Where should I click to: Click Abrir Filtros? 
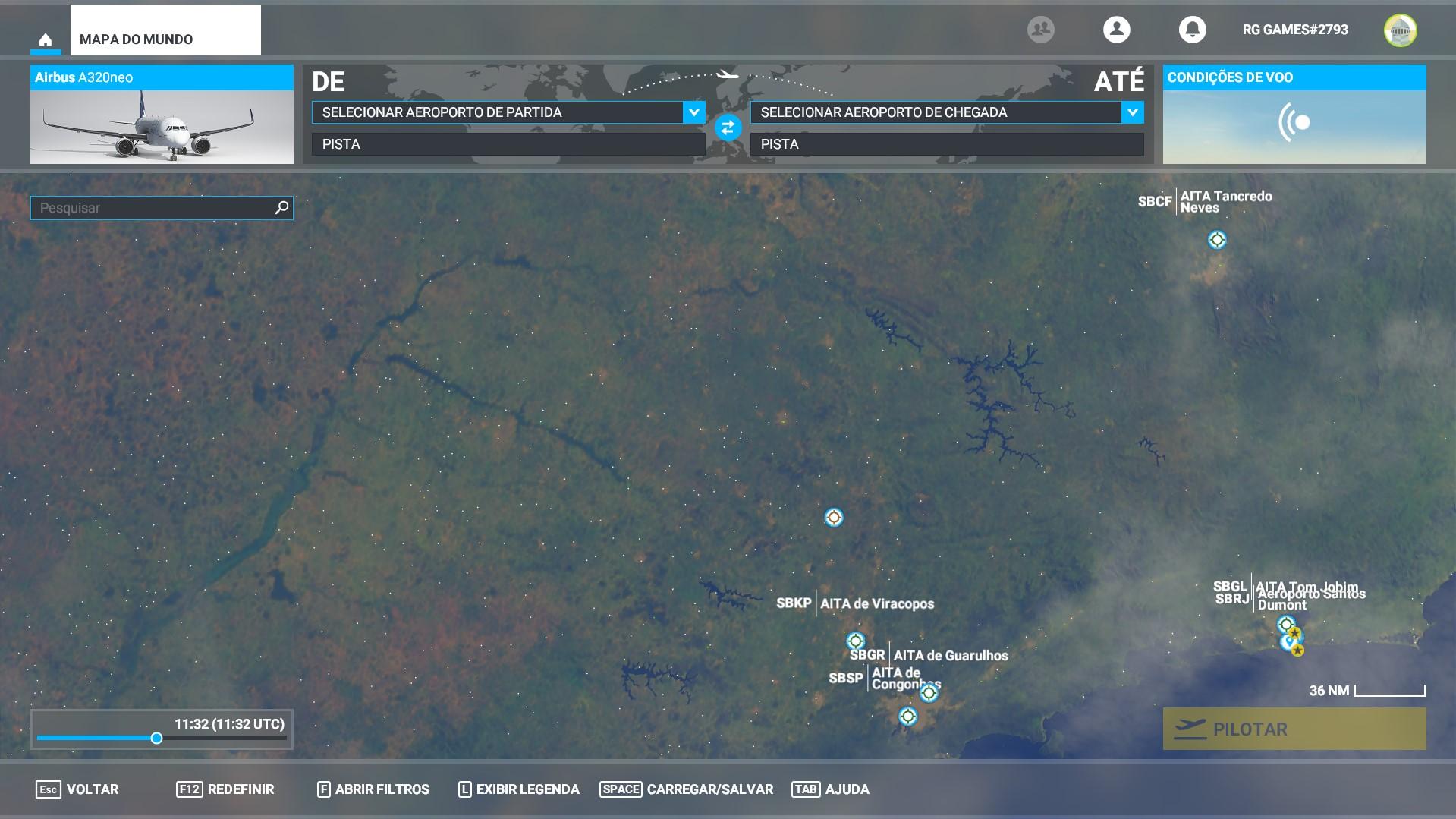pos(373,789)
